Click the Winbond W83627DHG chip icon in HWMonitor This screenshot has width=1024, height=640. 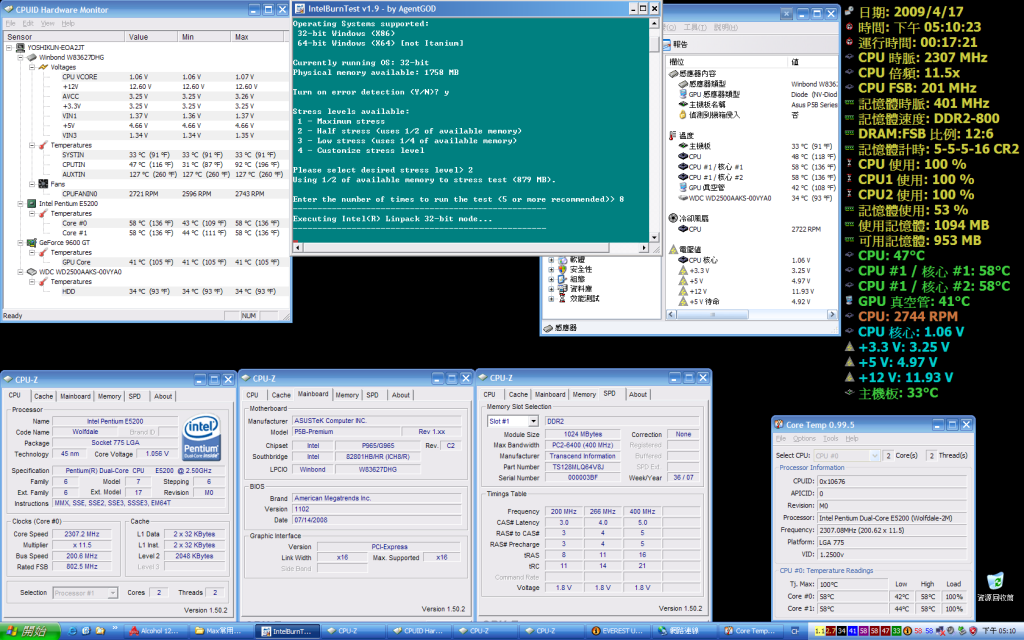(x=31, y=57)
